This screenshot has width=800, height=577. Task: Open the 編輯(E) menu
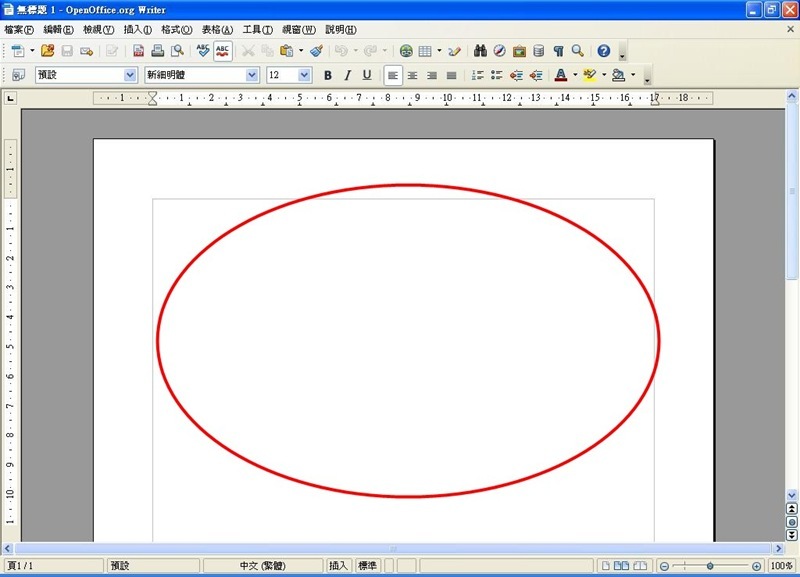[59, 30]
